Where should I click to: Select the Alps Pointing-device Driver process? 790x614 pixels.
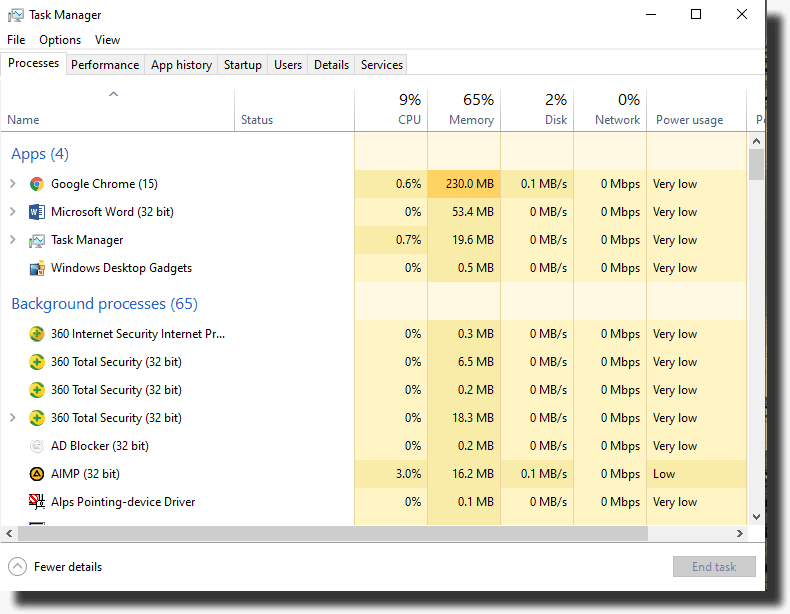[123, 502]
